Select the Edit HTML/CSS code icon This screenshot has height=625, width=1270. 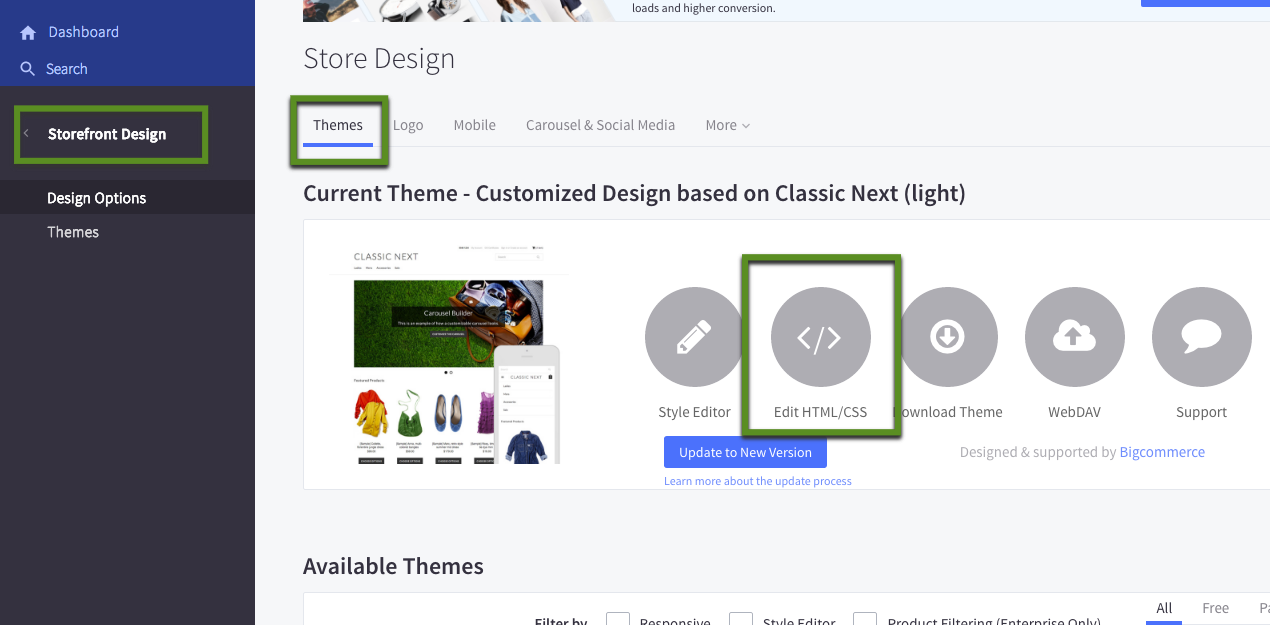(820, 337)
